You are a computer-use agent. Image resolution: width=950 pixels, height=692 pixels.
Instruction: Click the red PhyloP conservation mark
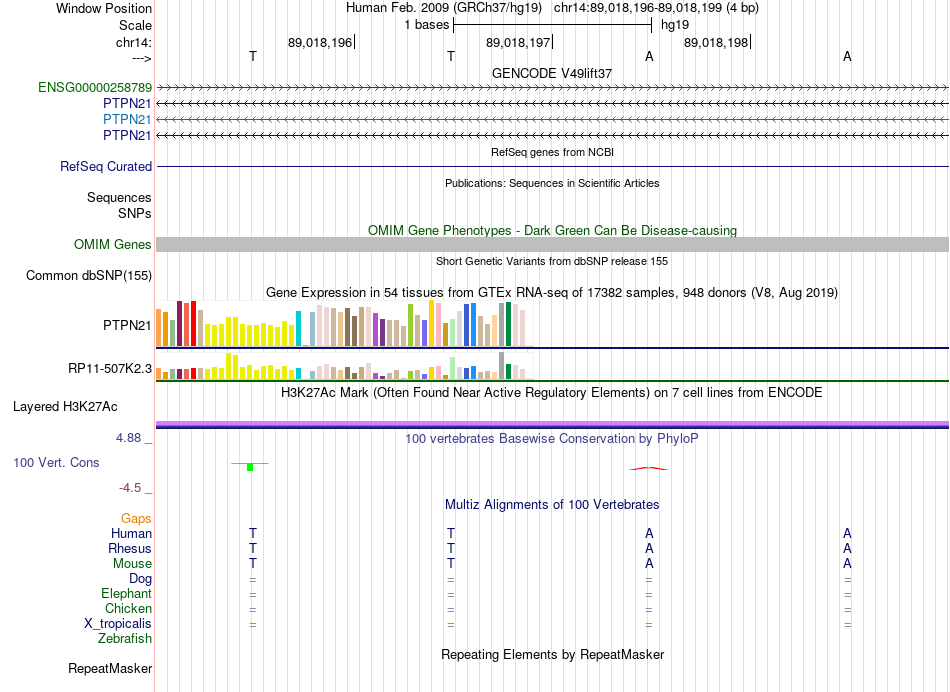point(649,468)
